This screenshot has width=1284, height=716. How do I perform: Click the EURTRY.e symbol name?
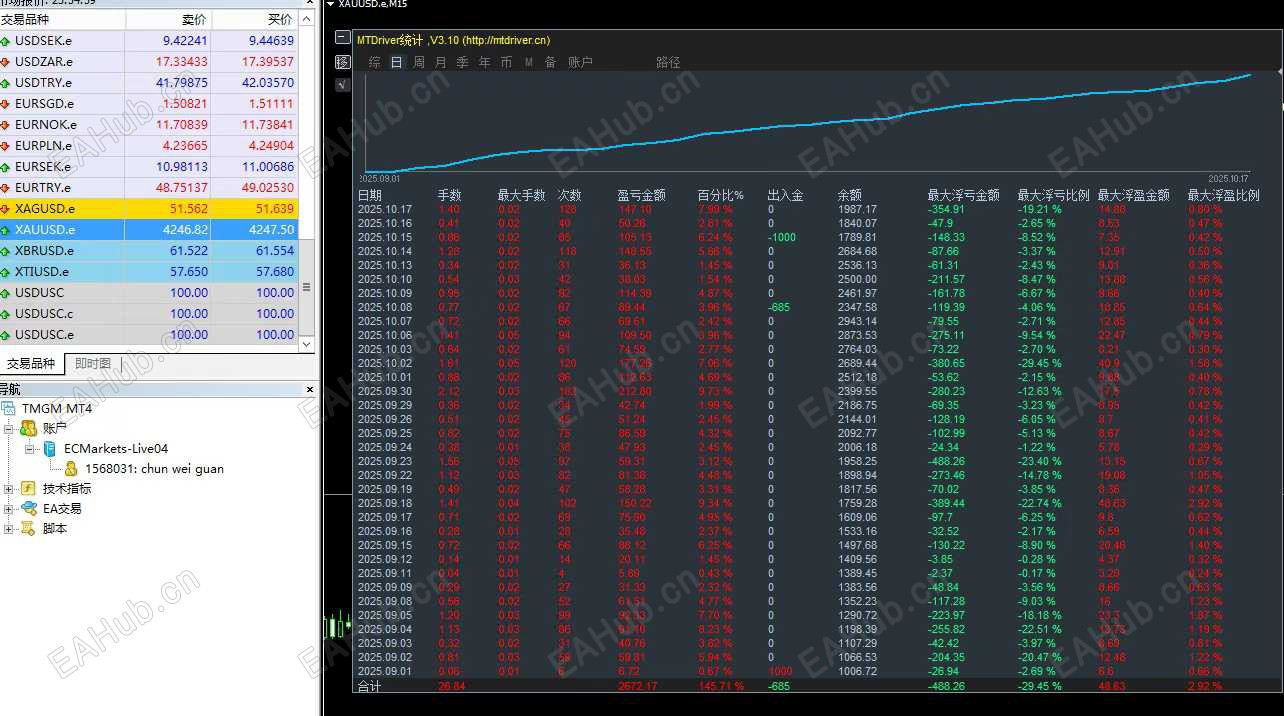43,188
